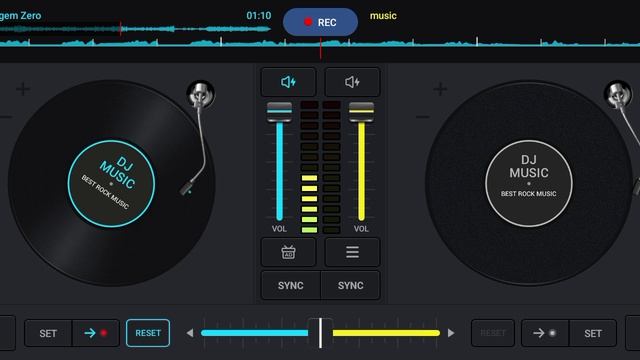Screen dimensions: 640x360
Task: Click the right yellow VOL slider handle
Action: (x=361, y=111)
